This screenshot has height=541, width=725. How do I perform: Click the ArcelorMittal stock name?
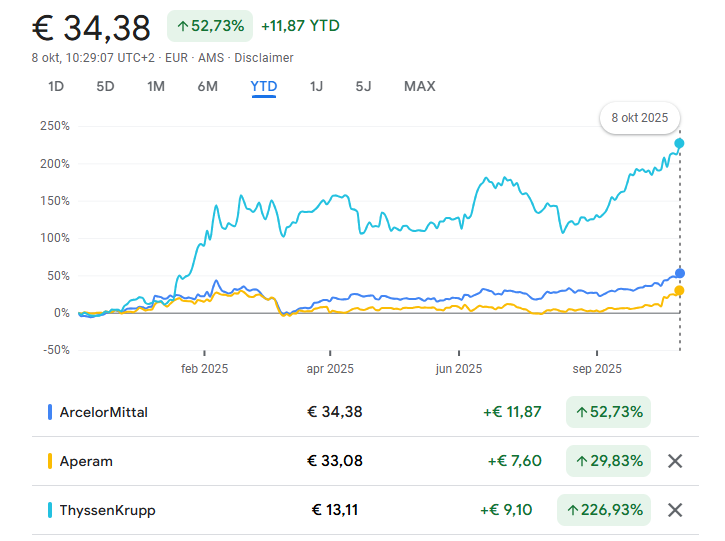(103, 412)
